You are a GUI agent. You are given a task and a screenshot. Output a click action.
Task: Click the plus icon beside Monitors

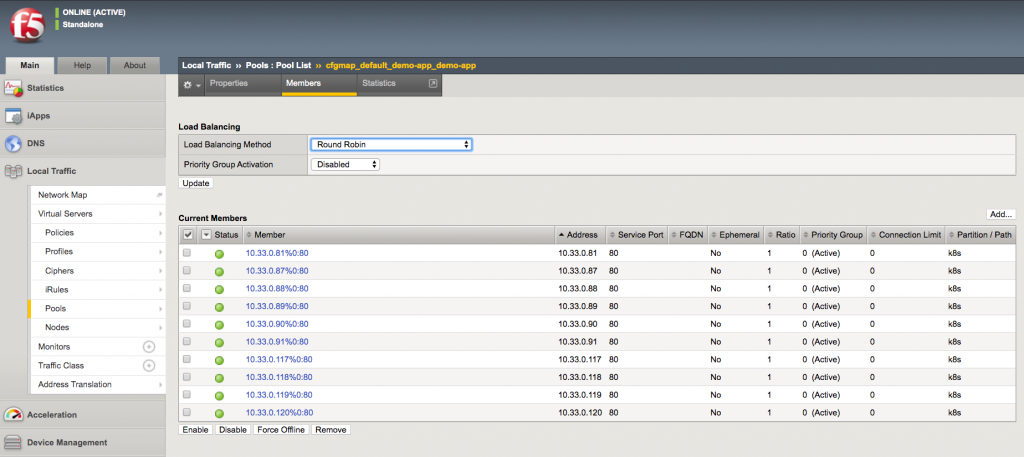[x=149, y=346]
